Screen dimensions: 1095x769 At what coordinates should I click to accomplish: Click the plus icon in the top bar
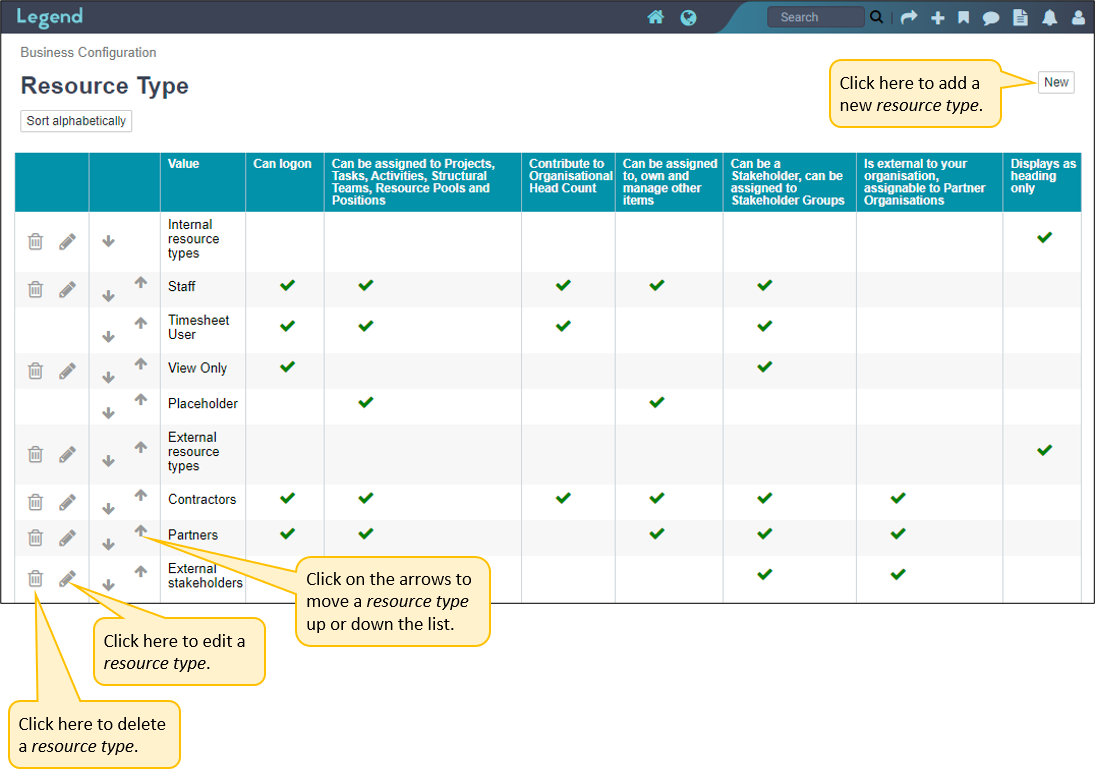point(938,17)
